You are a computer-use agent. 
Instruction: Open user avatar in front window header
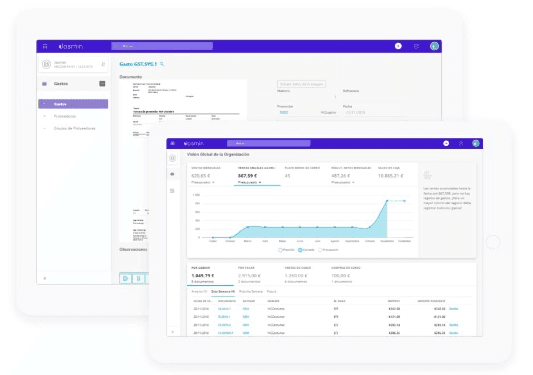pos(476,143)
